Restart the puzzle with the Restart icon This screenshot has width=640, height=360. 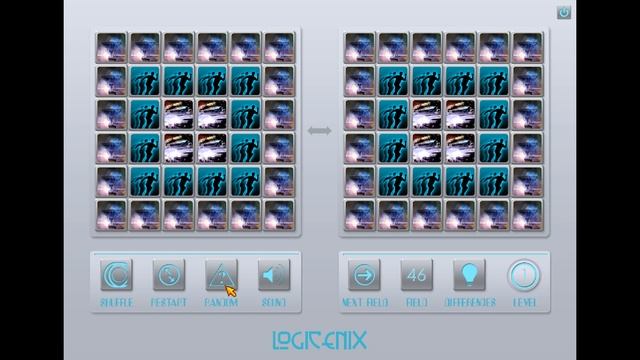169,275
